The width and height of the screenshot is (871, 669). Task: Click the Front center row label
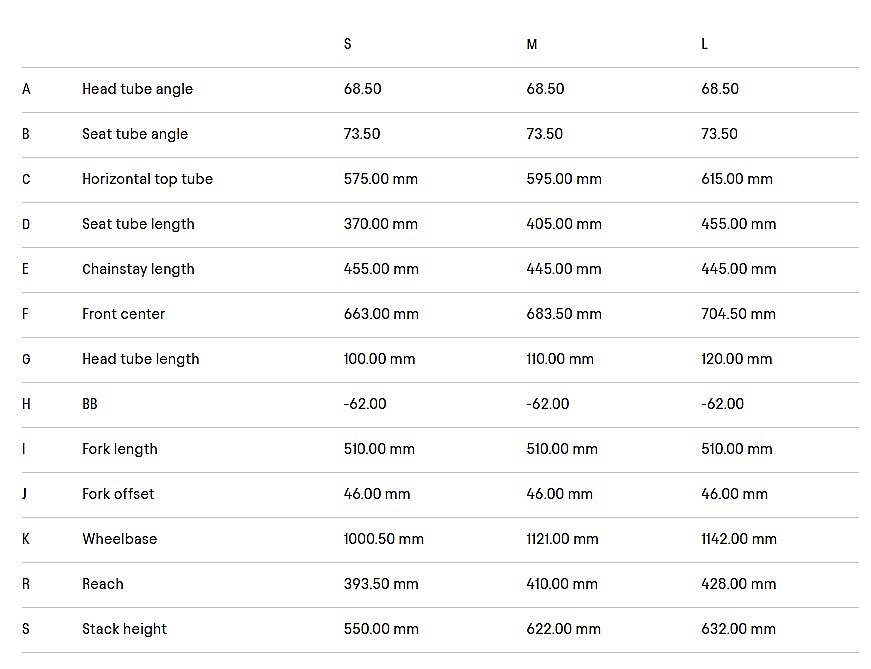click(x=123, y=314)
